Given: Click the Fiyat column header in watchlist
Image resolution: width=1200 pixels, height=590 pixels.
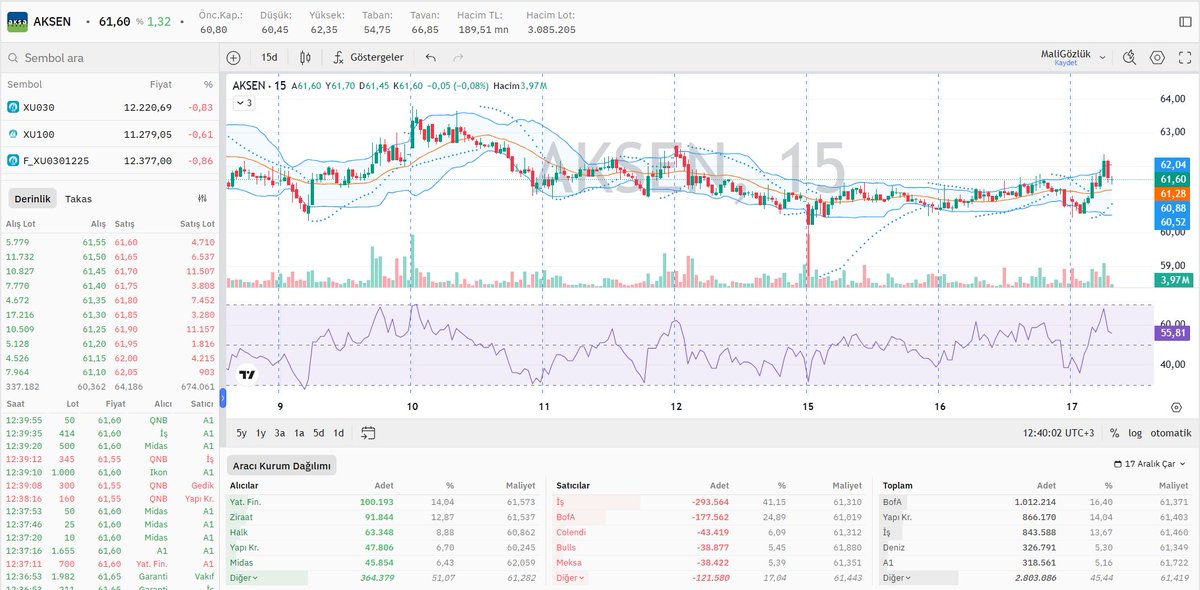Looking at the screenshot, I should pos(160,85).
